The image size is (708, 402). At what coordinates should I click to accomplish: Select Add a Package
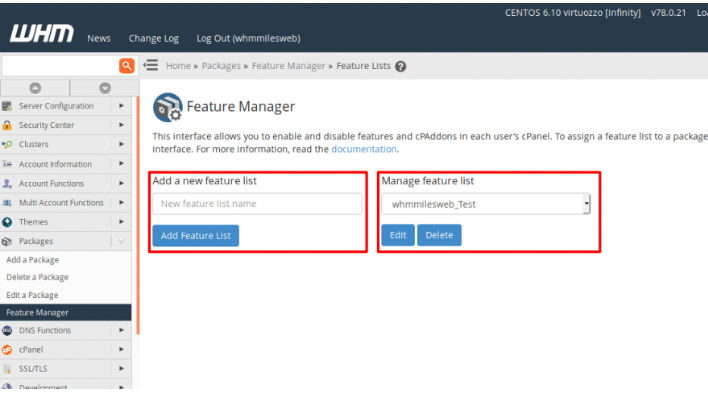pos(33,260)
